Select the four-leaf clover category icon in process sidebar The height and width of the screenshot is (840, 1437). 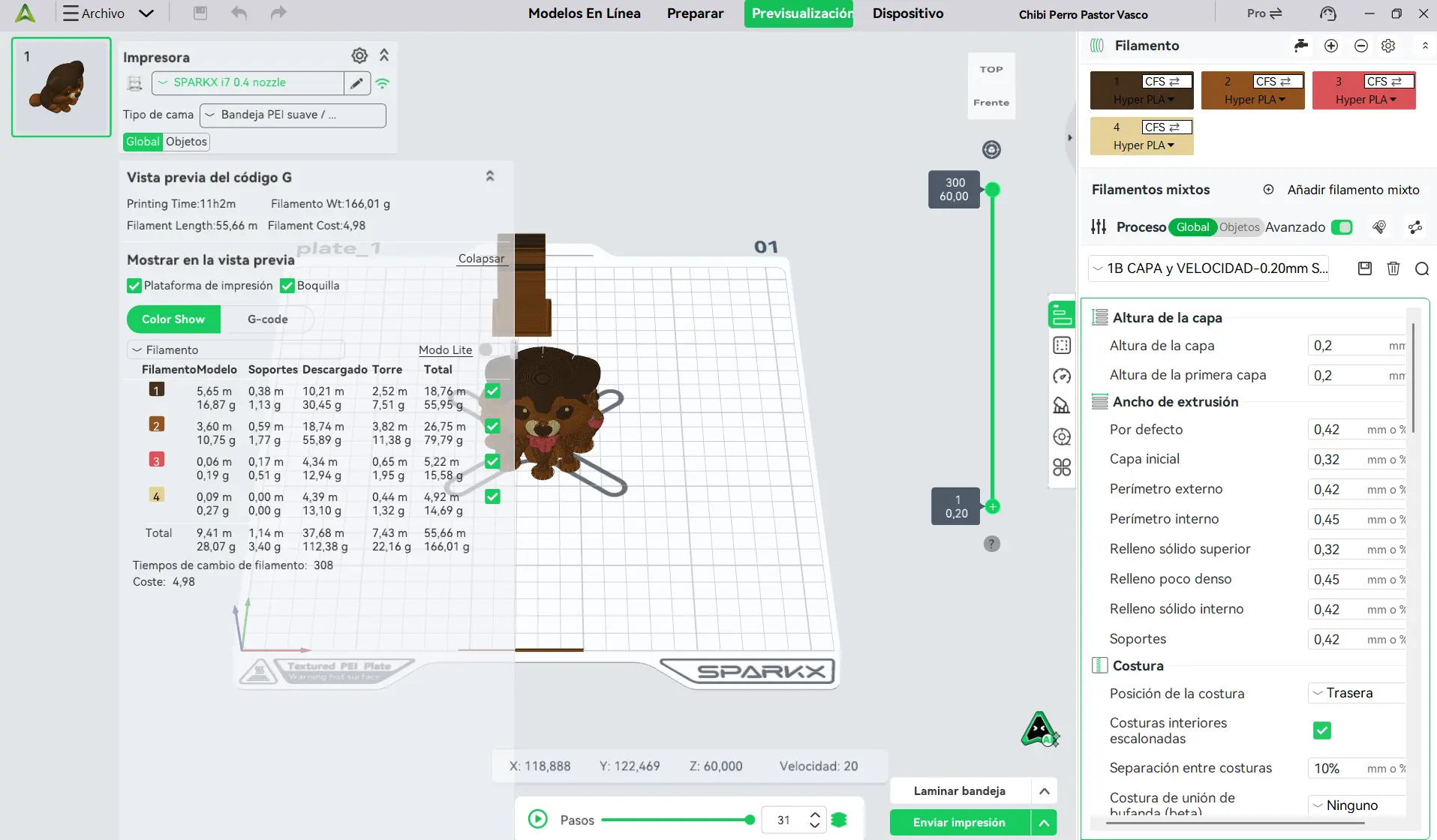click(1062, 467)
